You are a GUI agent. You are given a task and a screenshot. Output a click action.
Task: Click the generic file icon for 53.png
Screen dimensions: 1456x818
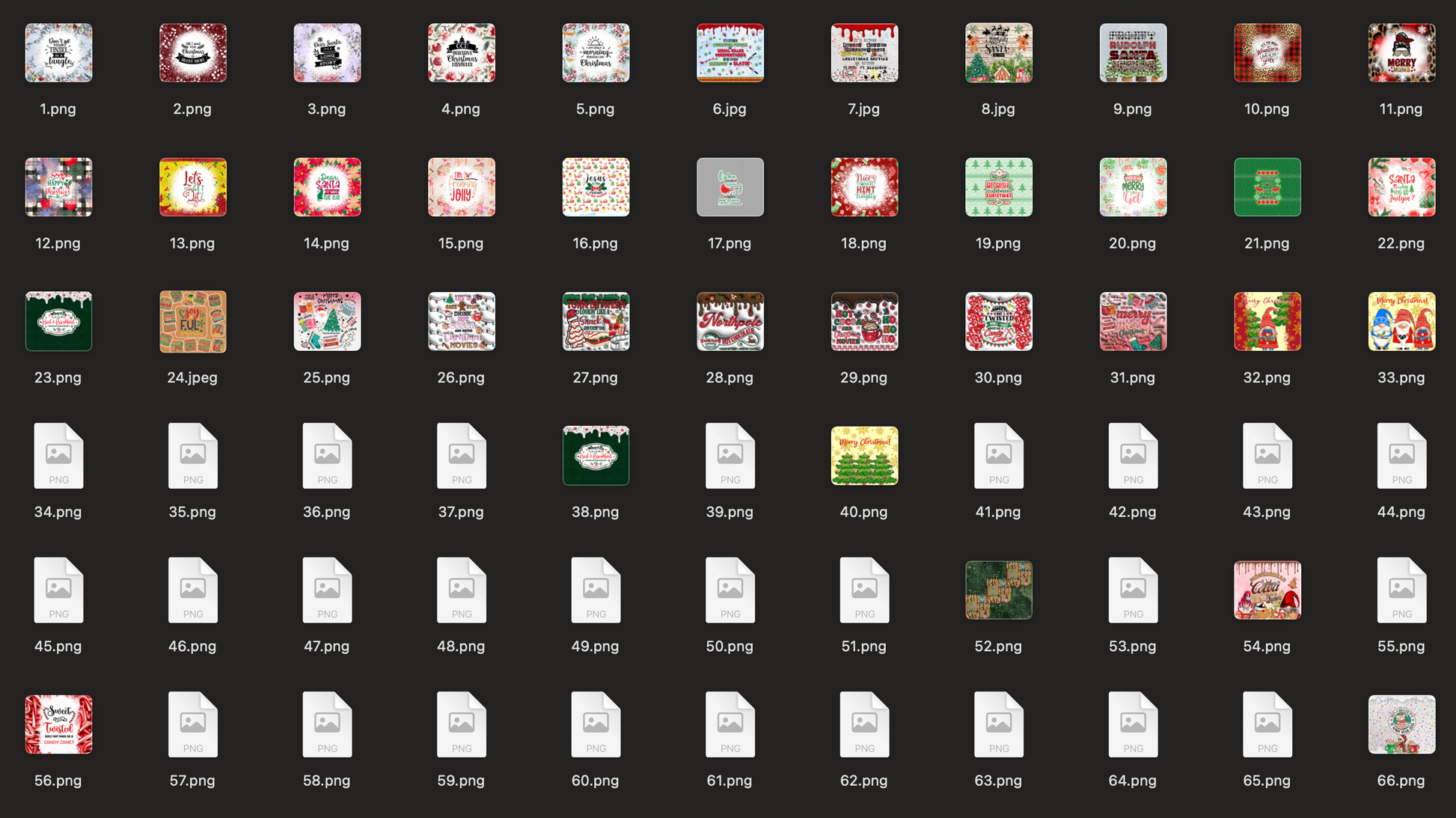pos(1133,590)
